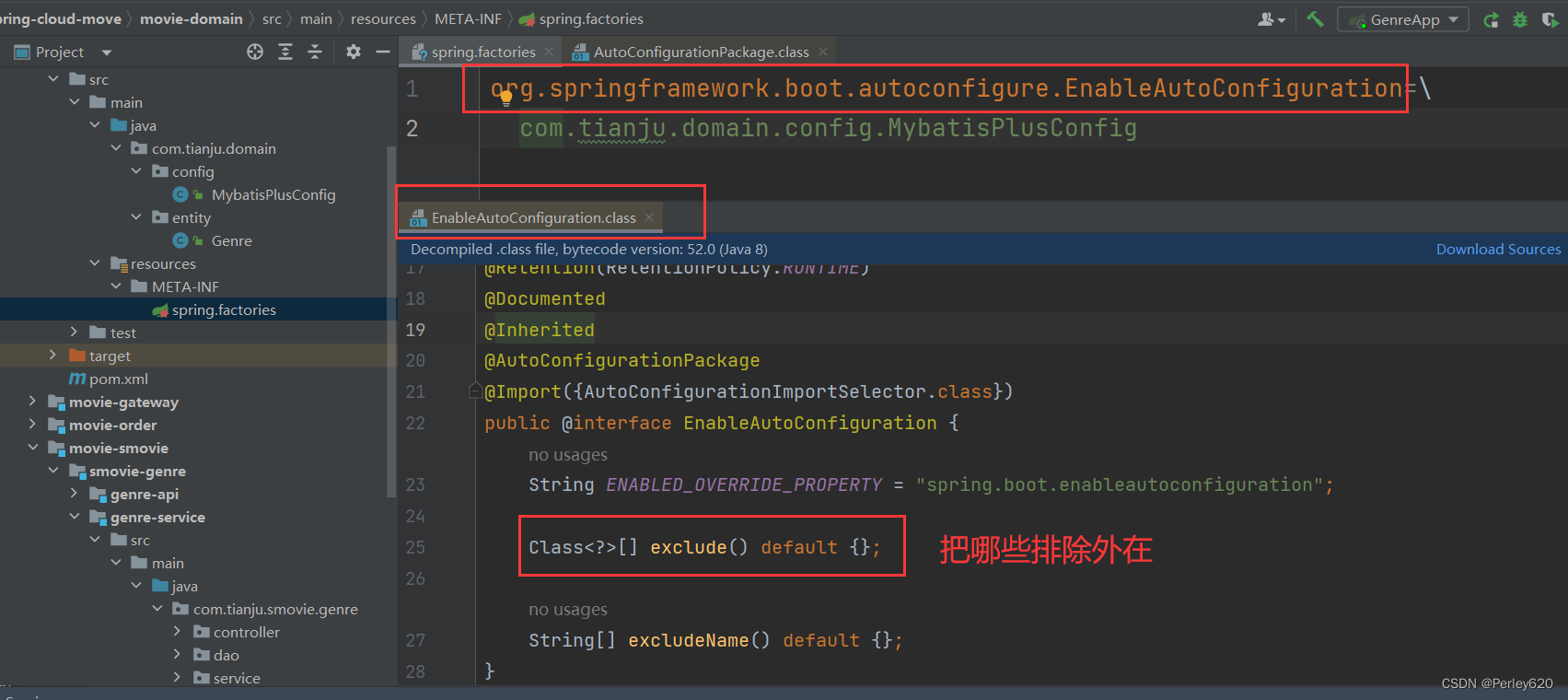Collapse the config package
The height and width of the screenshot is (700, 1568).
(x=135, y=171)
